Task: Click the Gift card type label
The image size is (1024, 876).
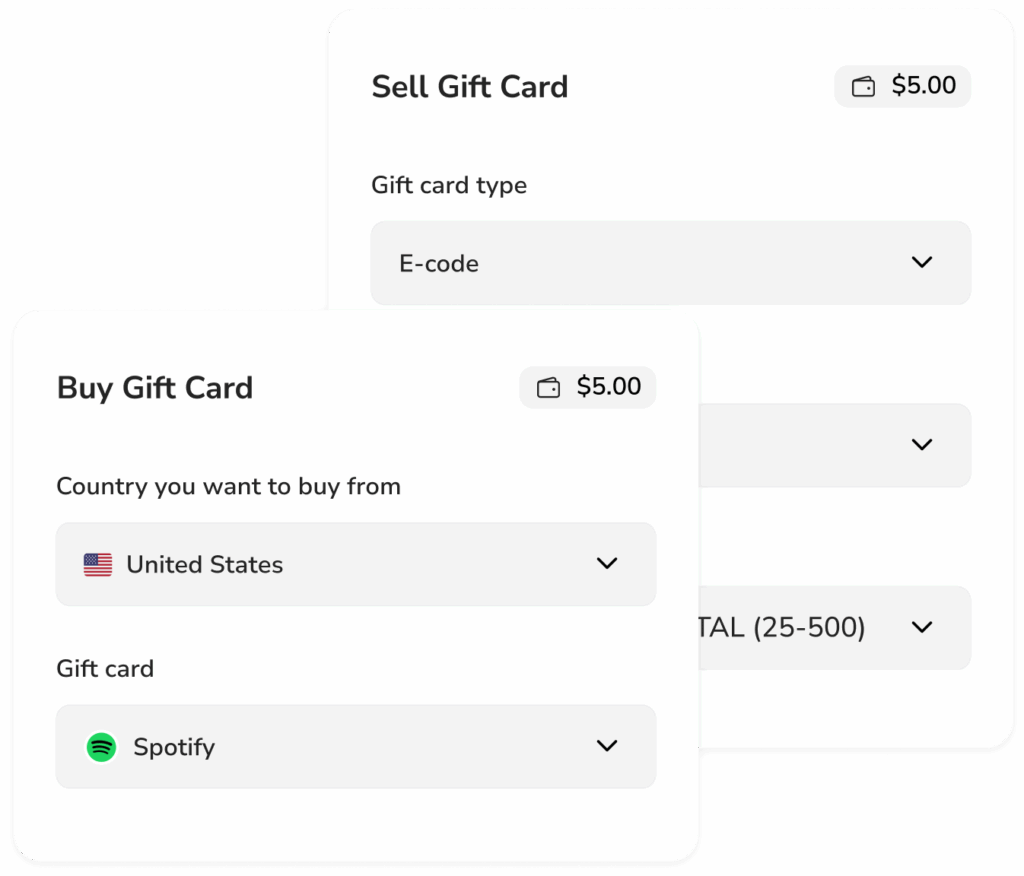Action: [x=449, y=186]
